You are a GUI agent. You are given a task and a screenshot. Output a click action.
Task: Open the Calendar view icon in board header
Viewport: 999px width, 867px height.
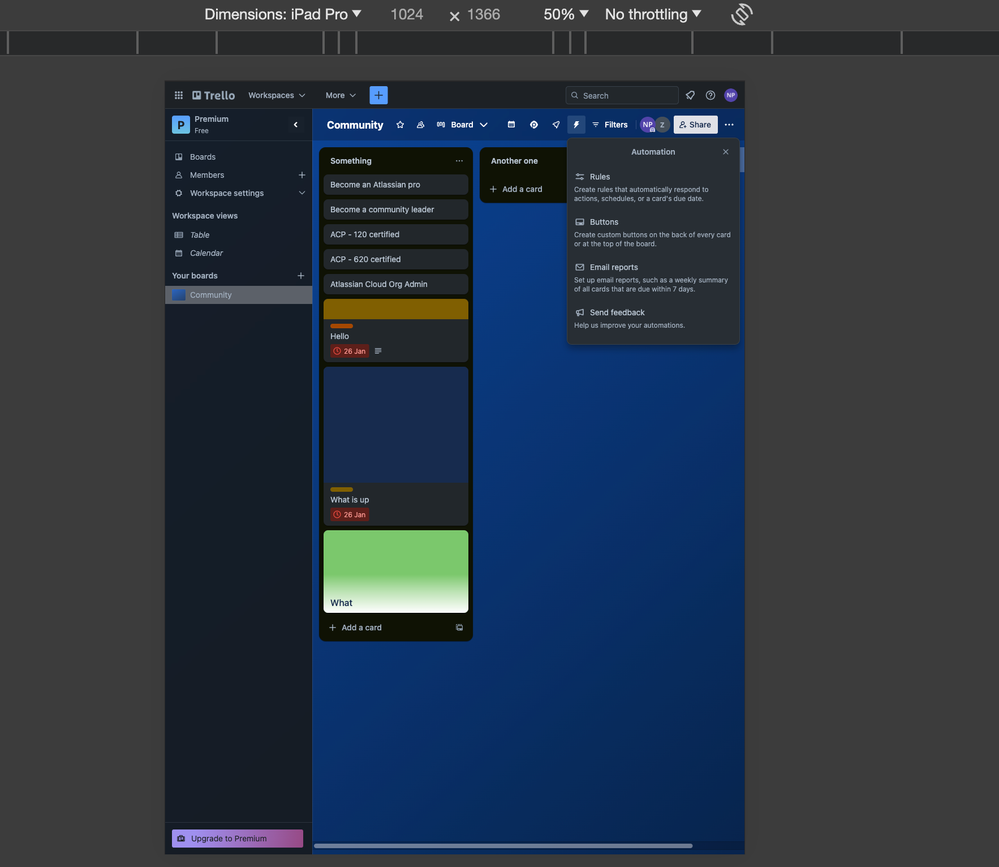[x=511, y=124]
